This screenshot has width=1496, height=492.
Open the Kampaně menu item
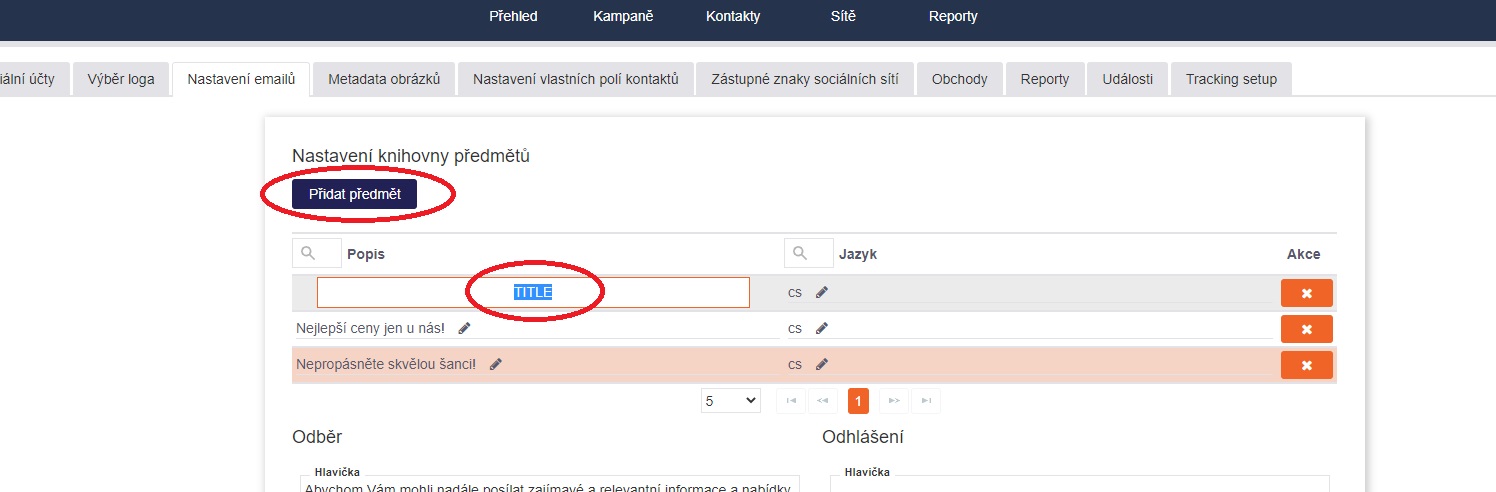pos(623,16)
